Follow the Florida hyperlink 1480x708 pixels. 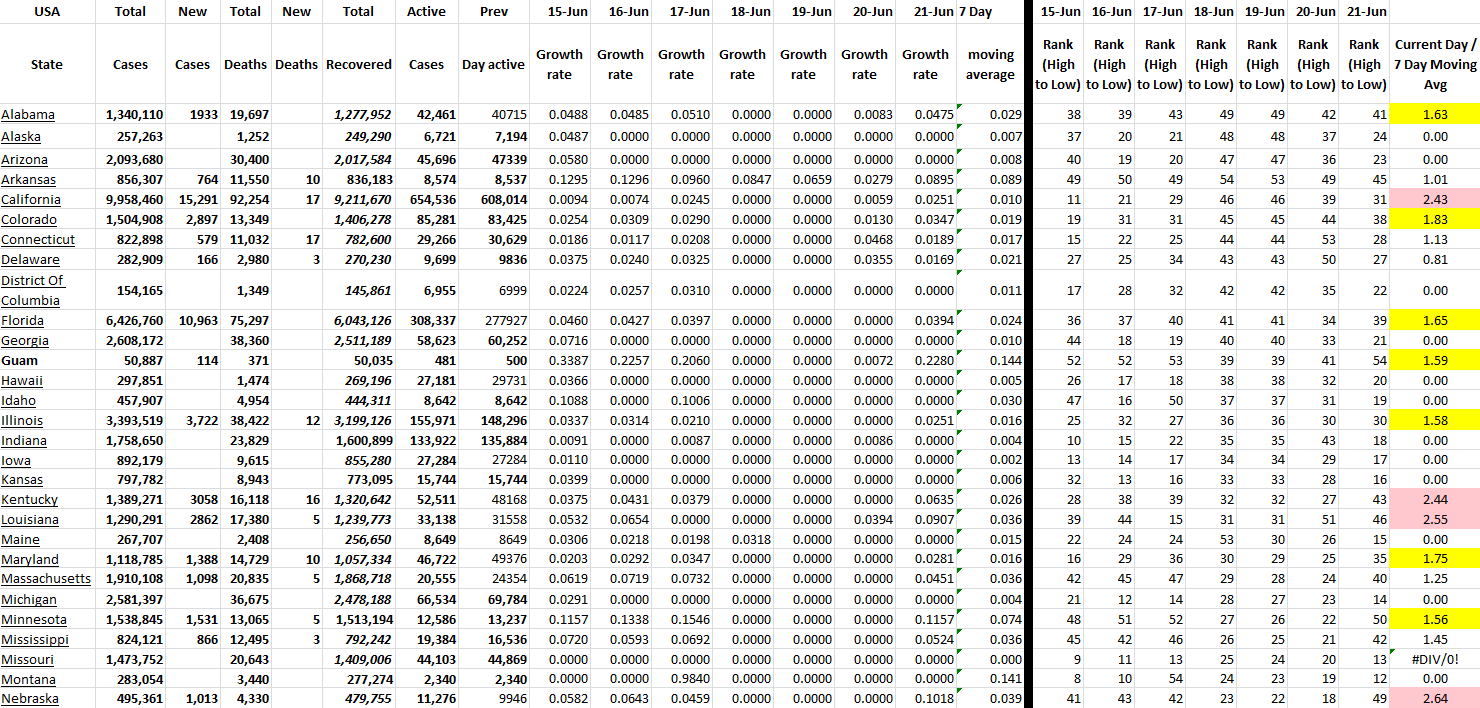click(x=22, y=320)
